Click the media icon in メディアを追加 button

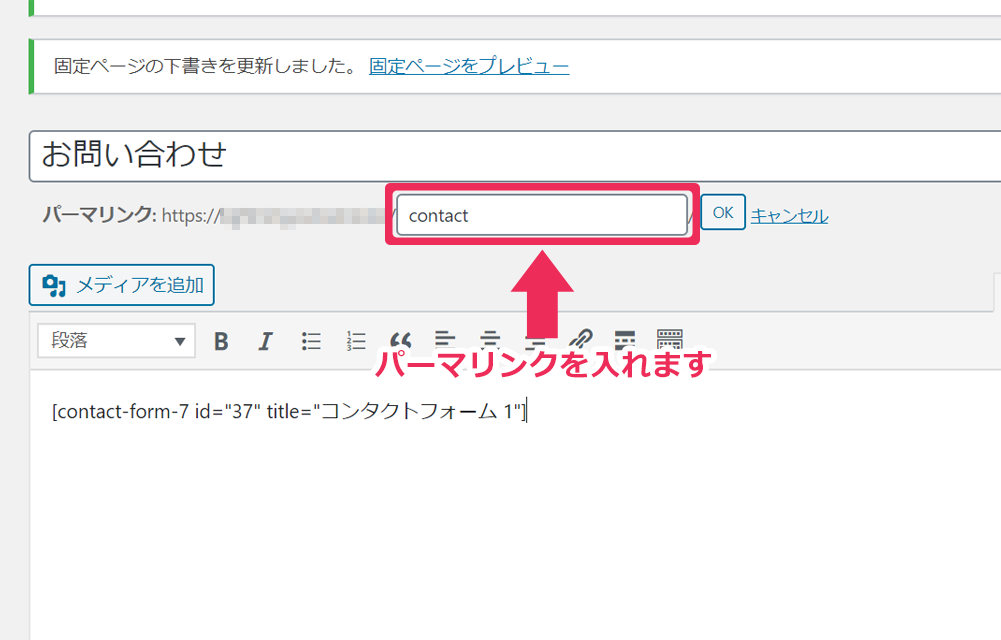tap(54, 286)
